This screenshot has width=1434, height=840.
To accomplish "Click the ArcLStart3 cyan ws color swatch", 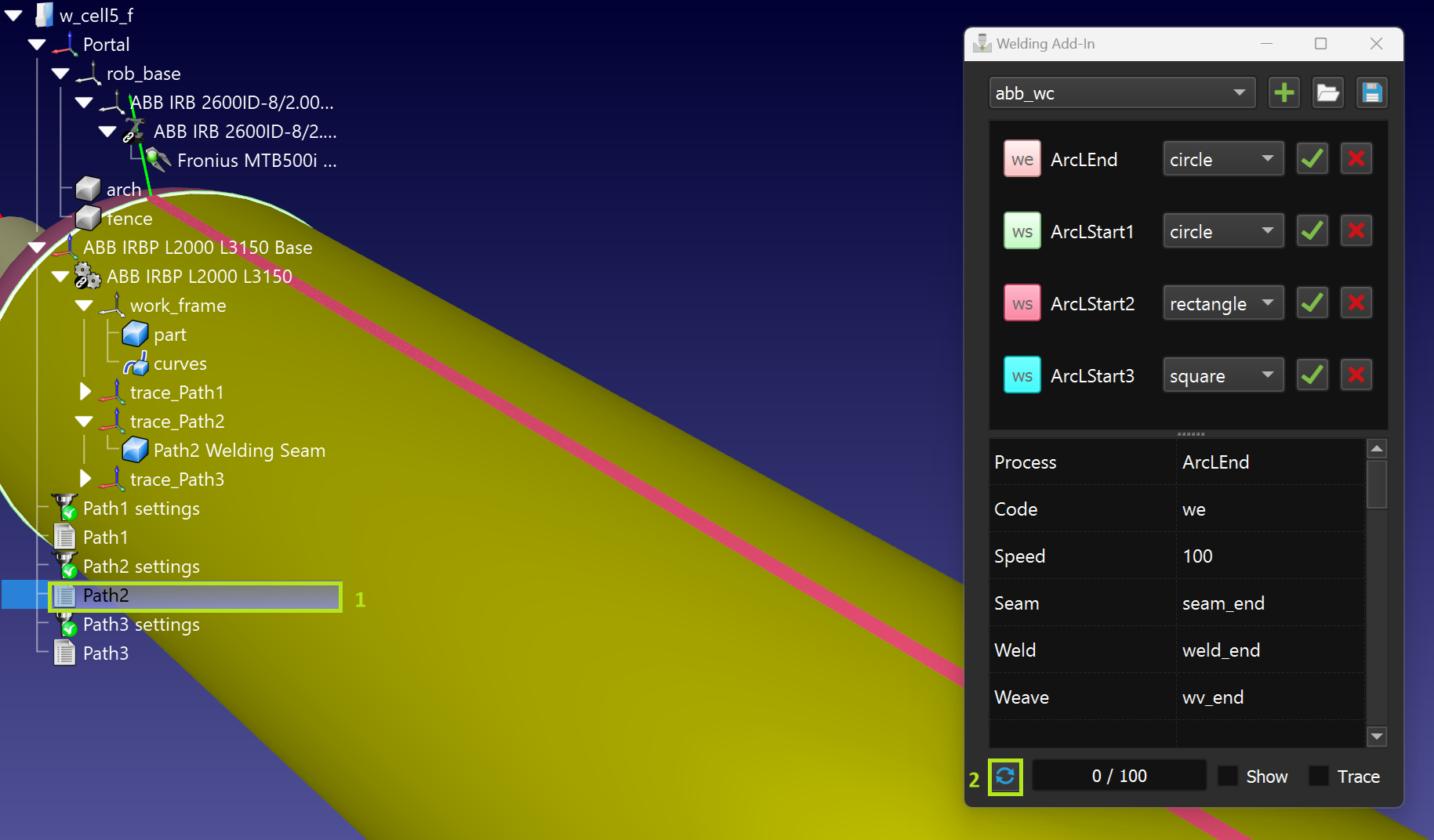I will (1022, 375).
